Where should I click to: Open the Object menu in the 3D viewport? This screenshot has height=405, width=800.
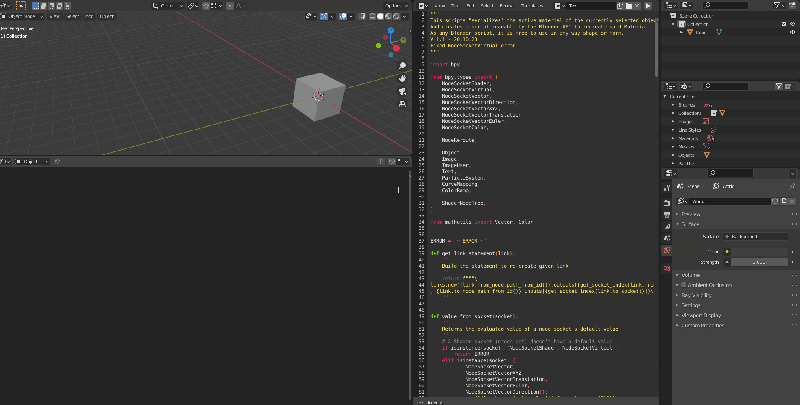pyautogui.click(x=107, y=16)
